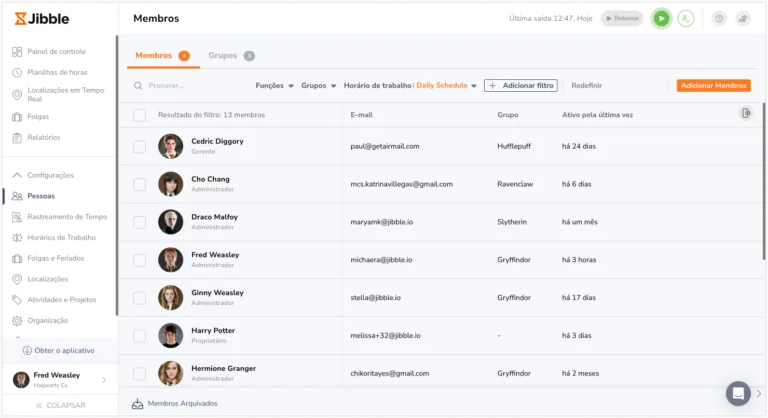Image resolution: width=768 pixels, height=418 pixels.
Task: Open the Organização gear icon
Action: (17, 320)
